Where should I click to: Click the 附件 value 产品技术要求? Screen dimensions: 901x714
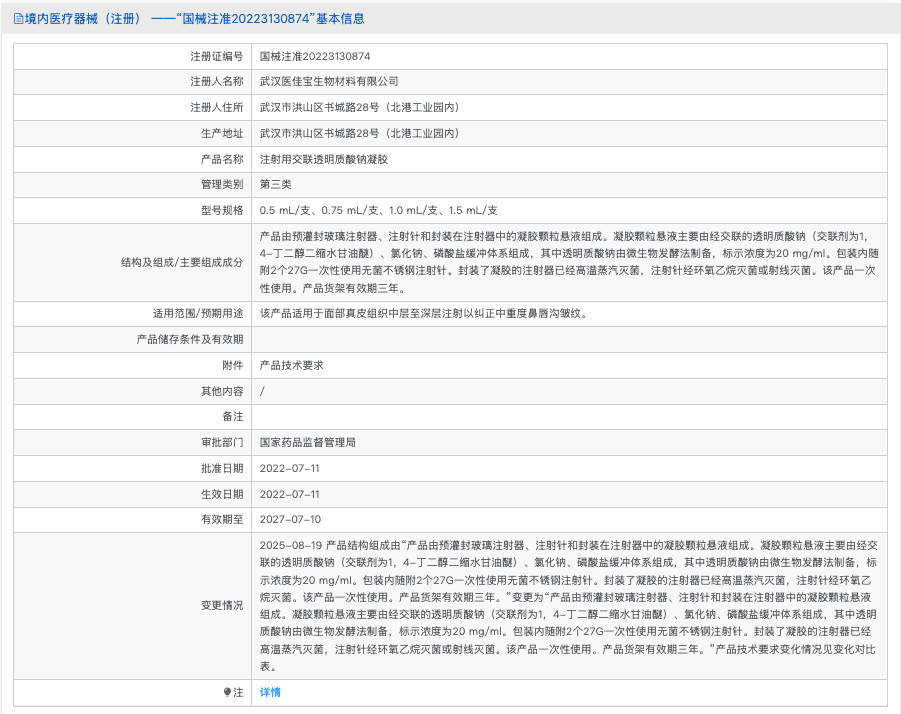pos(291,365)
